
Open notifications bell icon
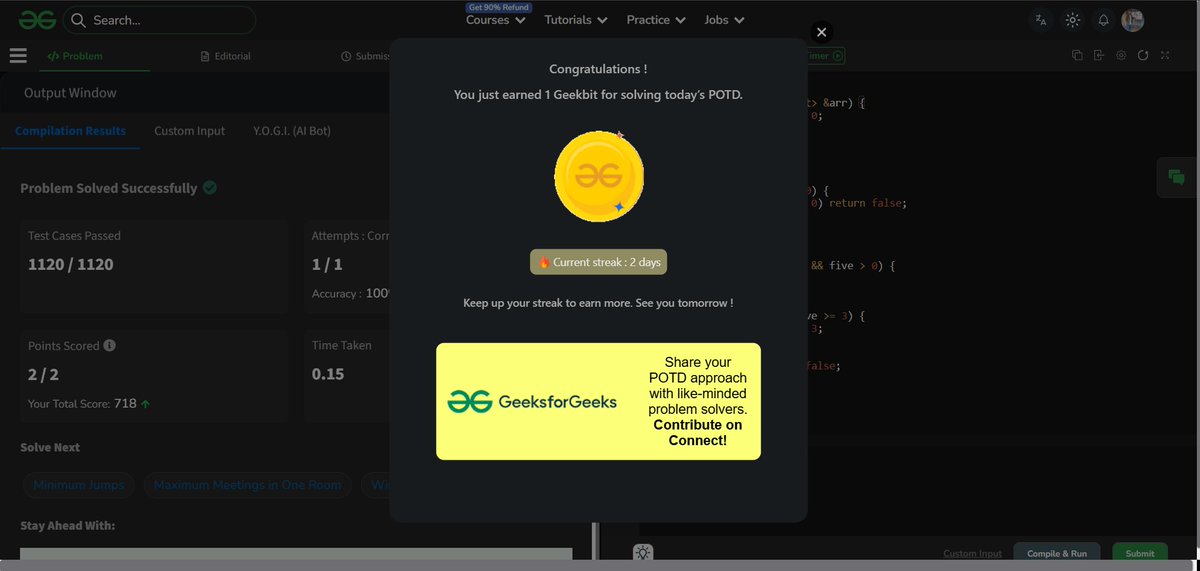(1104, 20)
